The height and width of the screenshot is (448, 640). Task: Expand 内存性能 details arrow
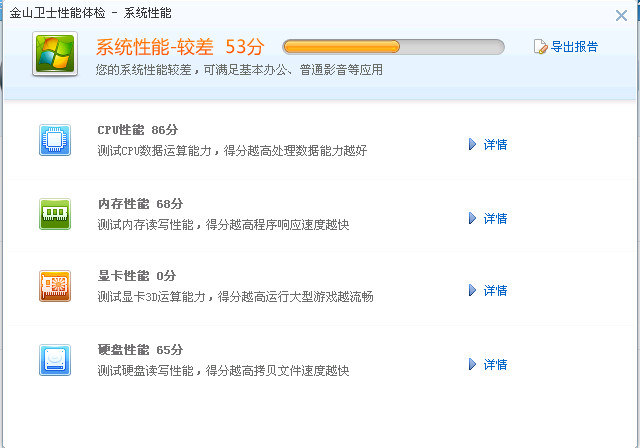click(x=472, y=218)
